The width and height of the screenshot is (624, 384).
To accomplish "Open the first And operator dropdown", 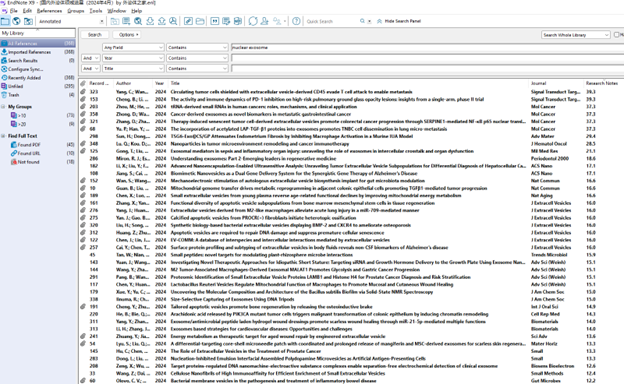I will tap(90, 58).
